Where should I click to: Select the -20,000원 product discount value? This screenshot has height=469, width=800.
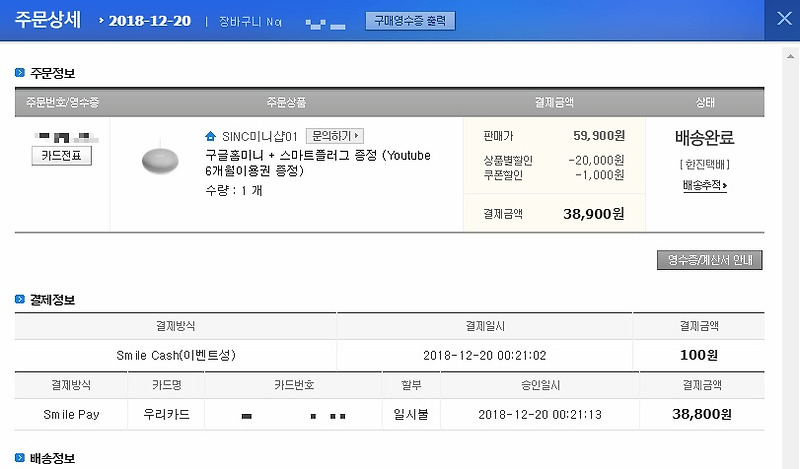tap(596, 160)
